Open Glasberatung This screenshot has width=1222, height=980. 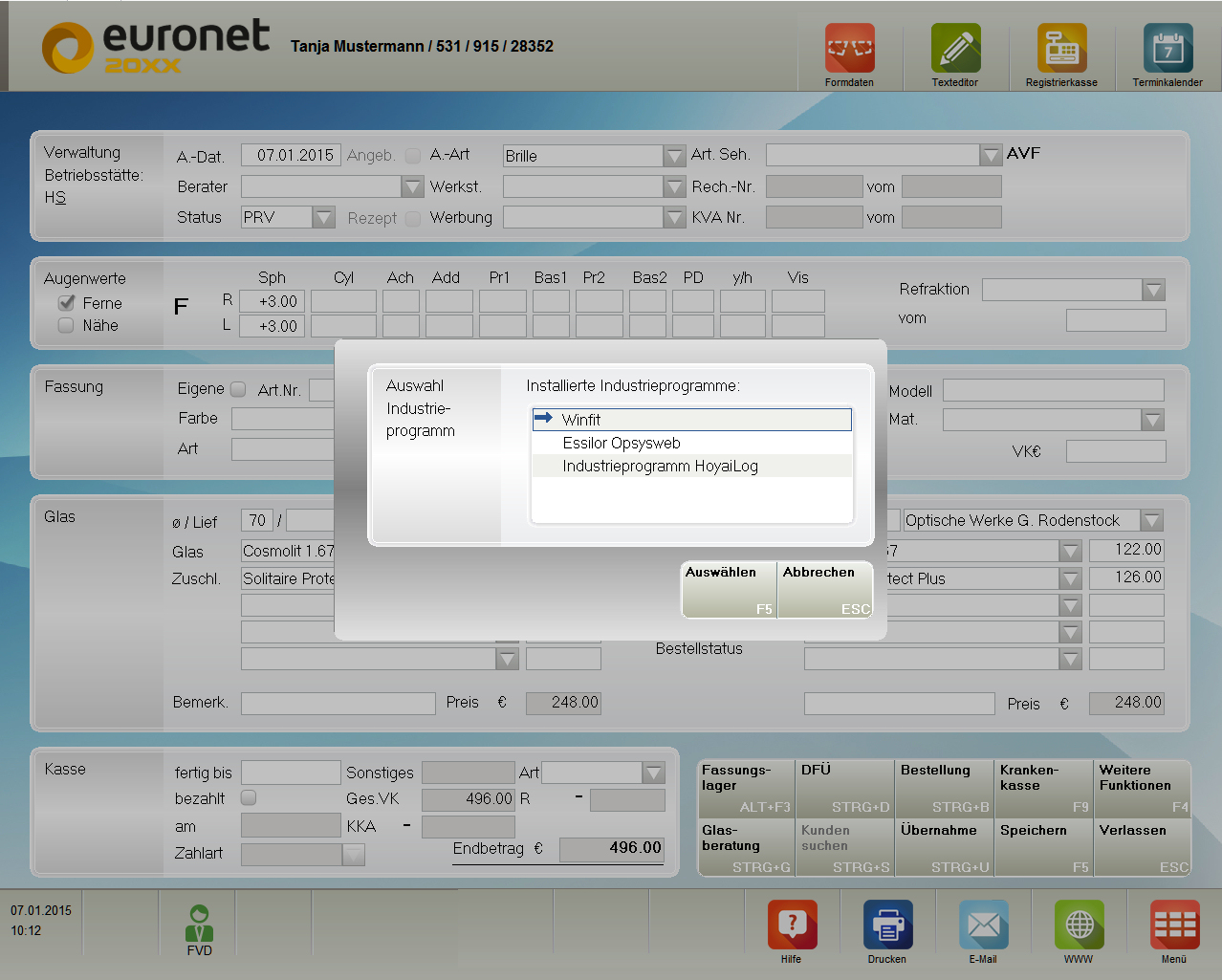(747, 849)
